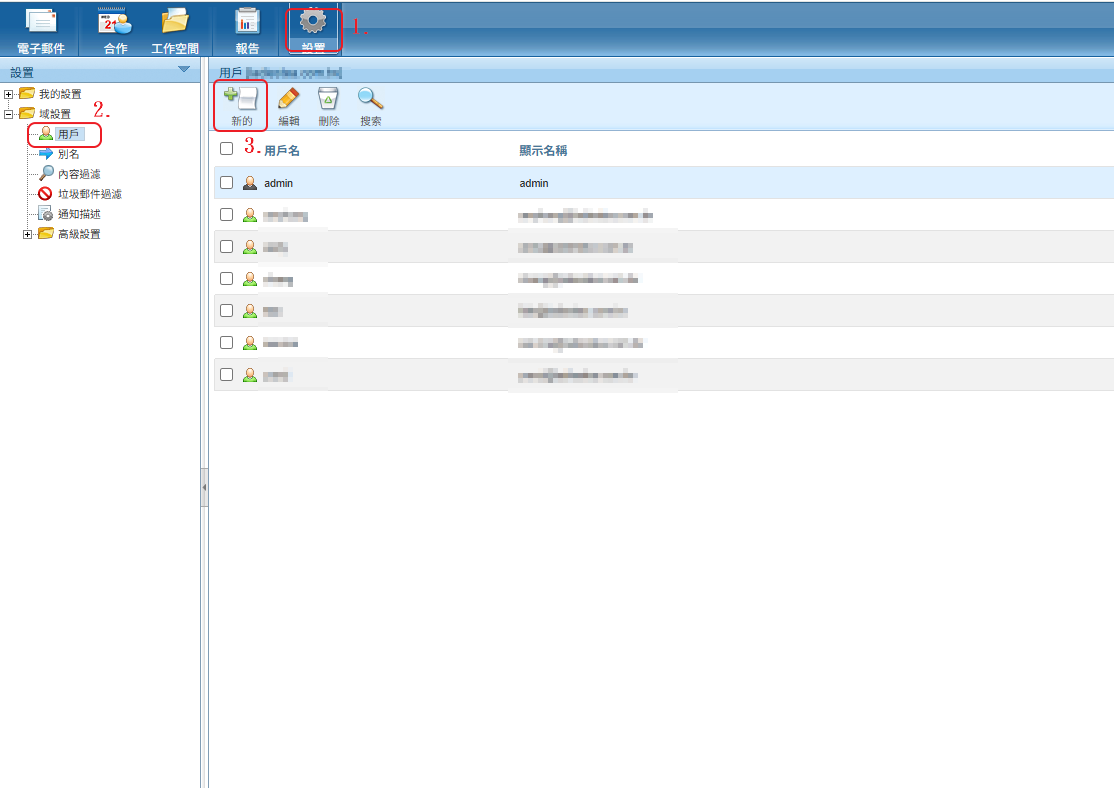Click the sidebar collapse splitter handle

click(204, 487)
